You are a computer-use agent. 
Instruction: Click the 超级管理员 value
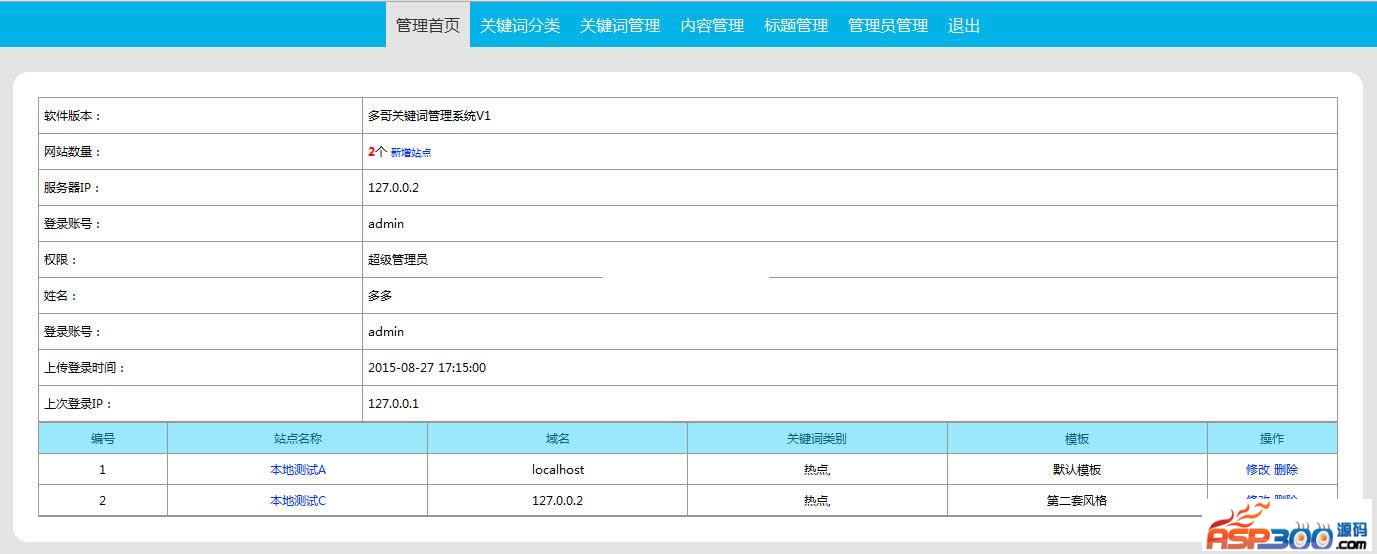pyautogui.click(x=398, y=260)
